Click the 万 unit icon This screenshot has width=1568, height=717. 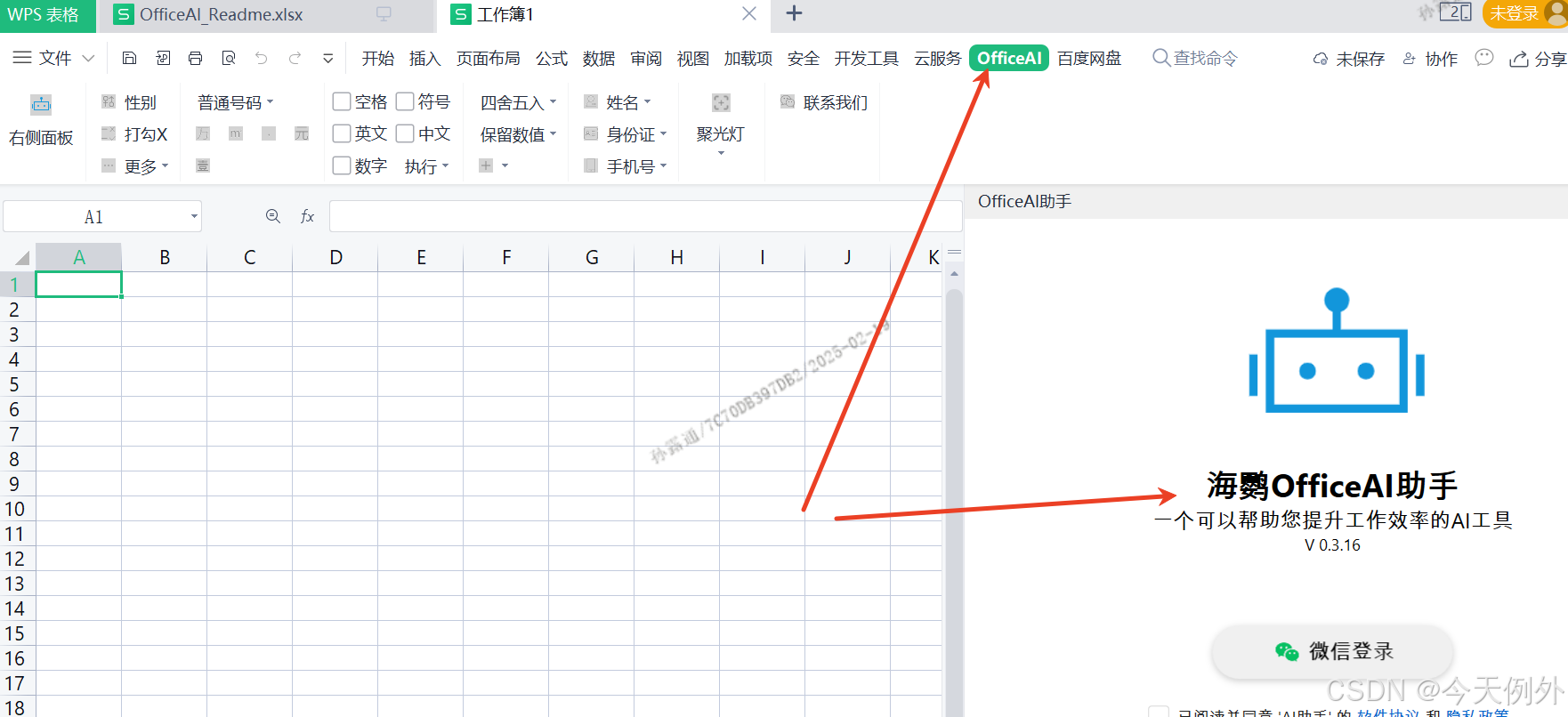click(x=203, y=133)
